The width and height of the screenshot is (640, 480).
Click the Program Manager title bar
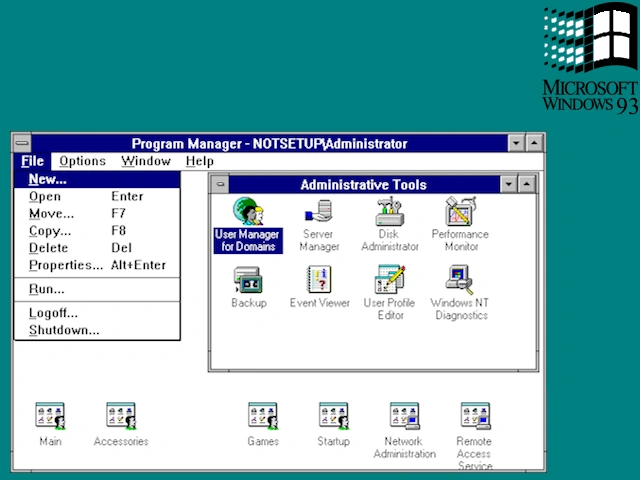(x=269, y=143)
